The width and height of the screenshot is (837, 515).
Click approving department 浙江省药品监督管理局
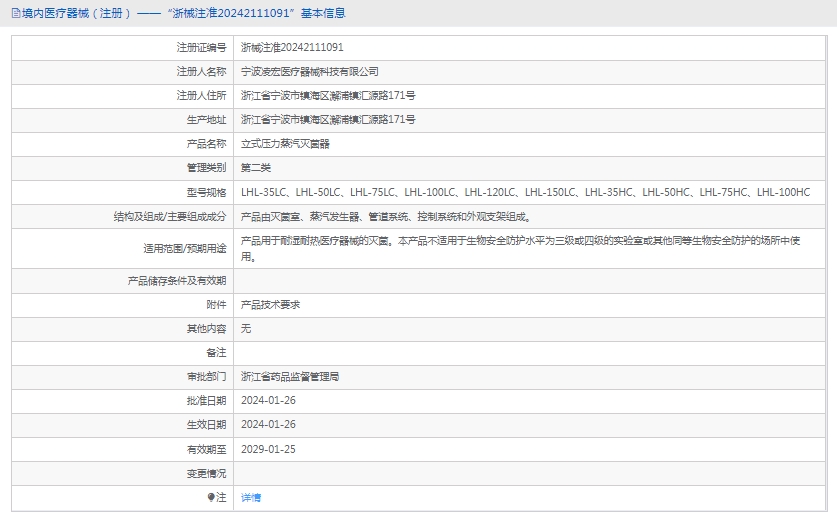pos(290,377)
